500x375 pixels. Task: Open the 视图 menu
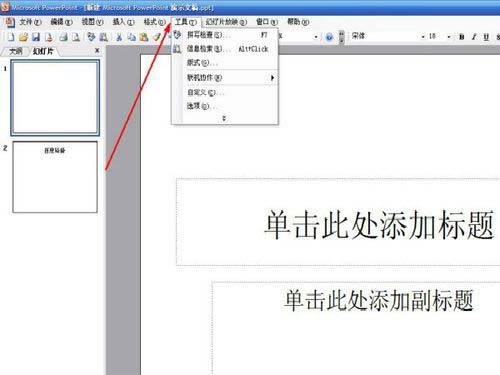[92, 22]
